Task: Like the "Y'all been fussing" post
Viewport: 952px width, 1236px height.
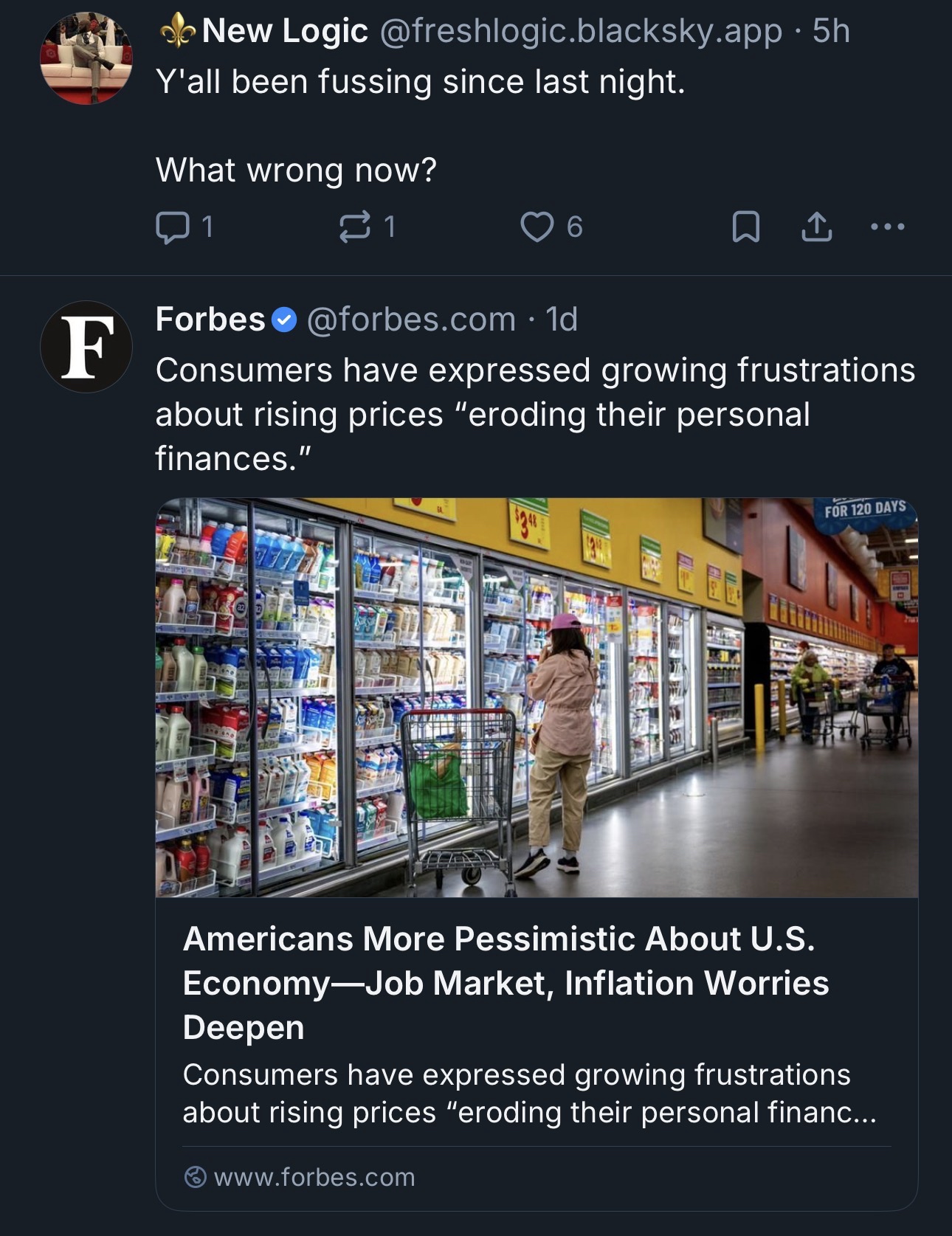Action: [x=537, y=227]
